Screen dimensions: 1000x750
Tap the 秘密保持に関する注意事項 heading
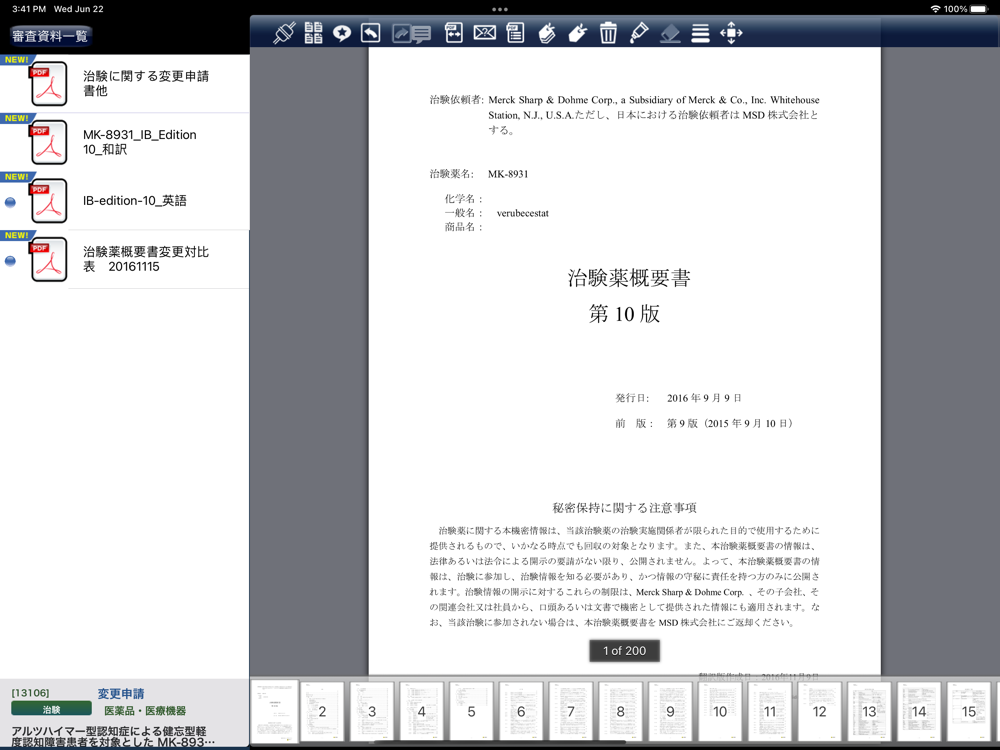click(x=624, y=508)
